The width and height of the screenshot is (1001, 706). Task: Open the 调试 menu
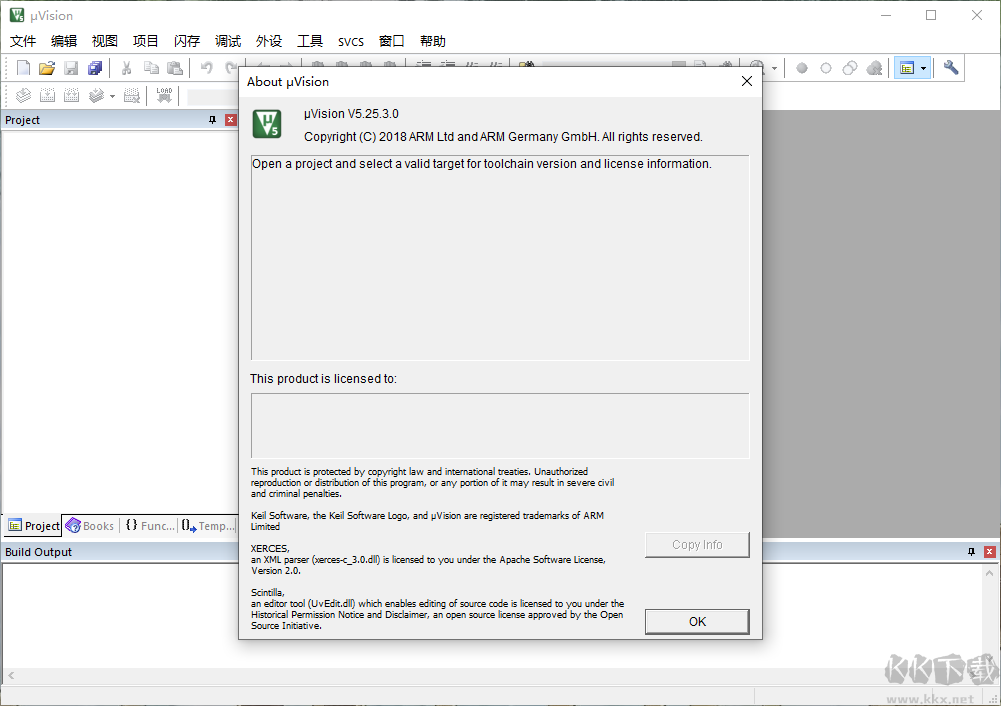point(228,41)
